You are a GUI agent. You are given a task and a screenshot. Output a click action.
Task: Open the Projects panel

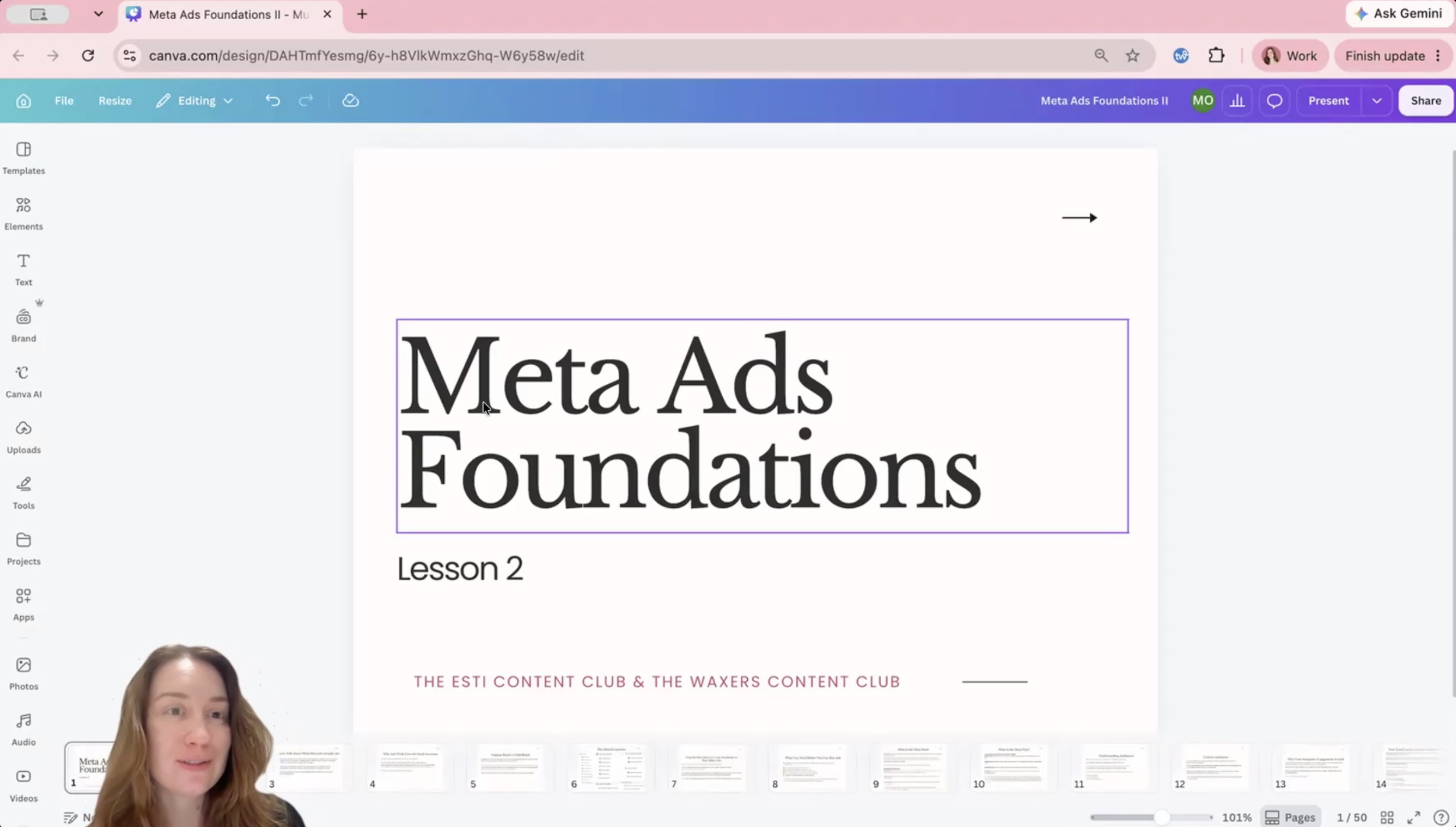(x=23, y=549)
